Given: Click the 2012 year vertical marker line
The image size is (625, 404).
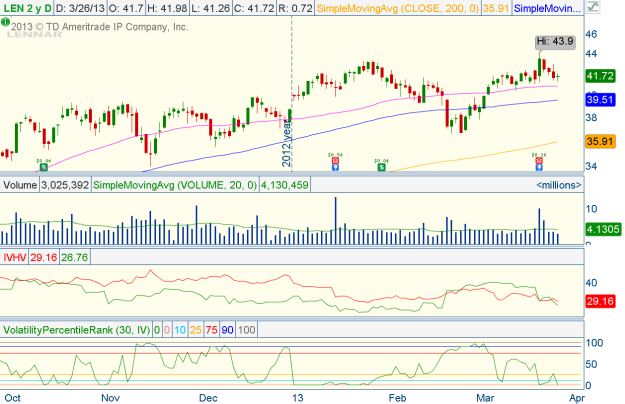Looking at the screenshot, I should (x=291, y=100).
